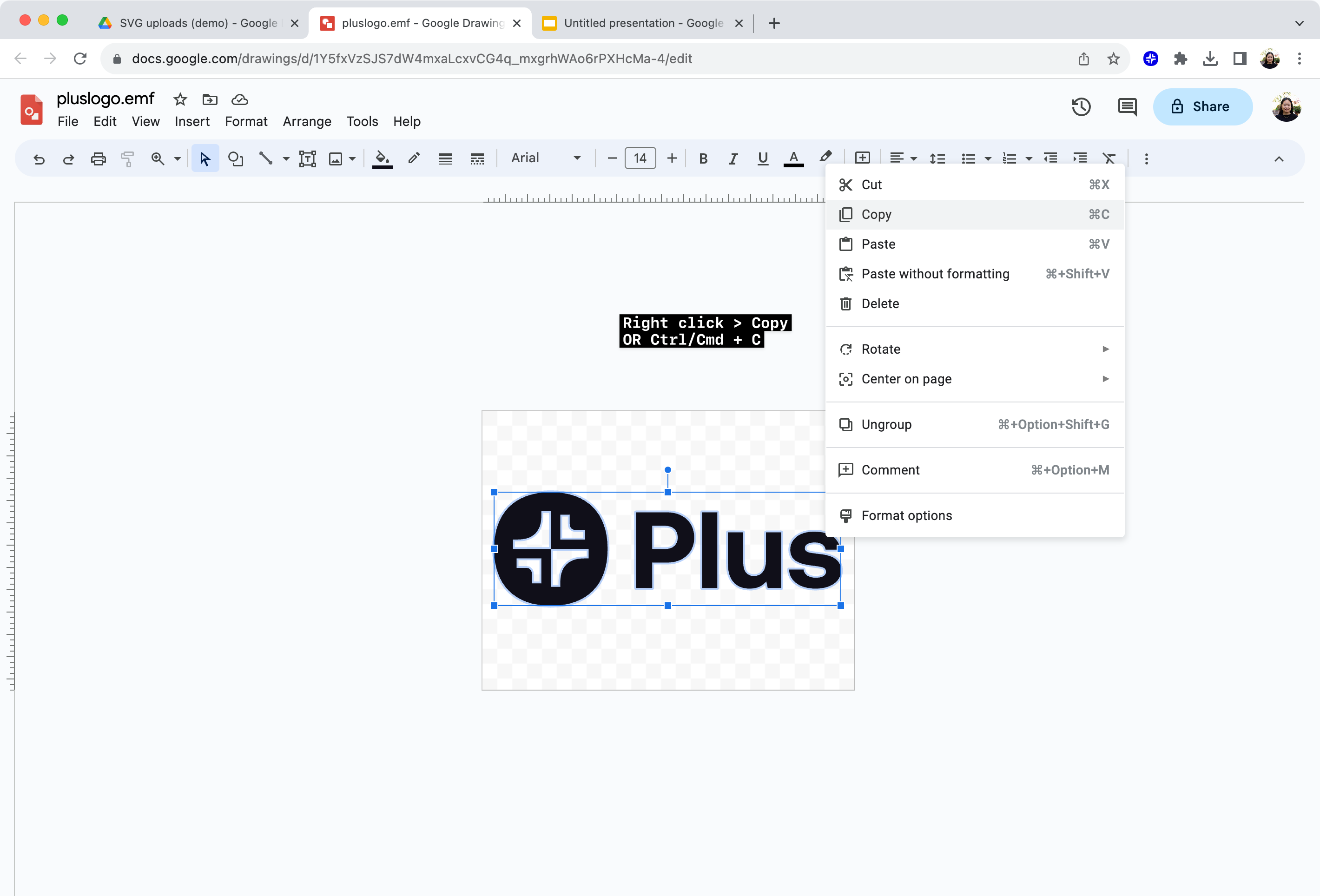Toggle Underline formatting
The width and height of the screenshot is (1320, 896).
point(763,159)
